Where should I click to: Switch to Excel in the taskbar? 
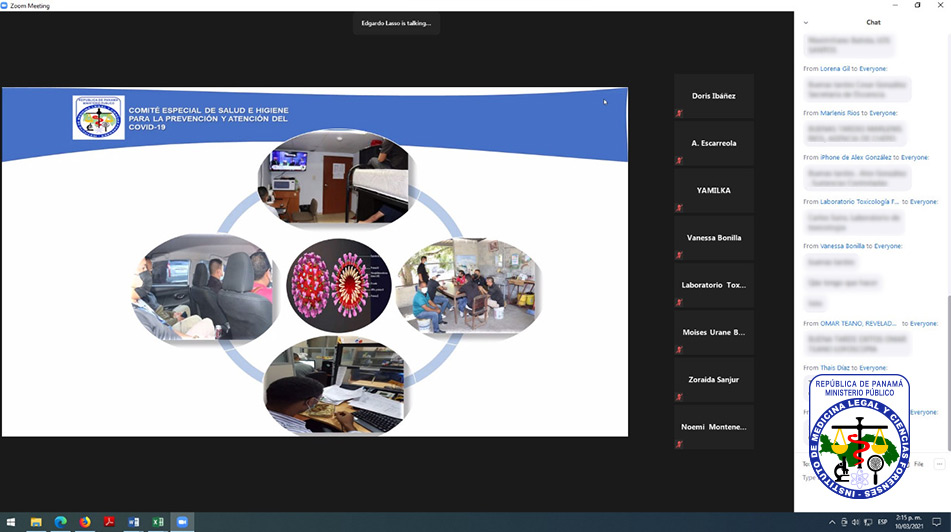click(x=158, y=522)
